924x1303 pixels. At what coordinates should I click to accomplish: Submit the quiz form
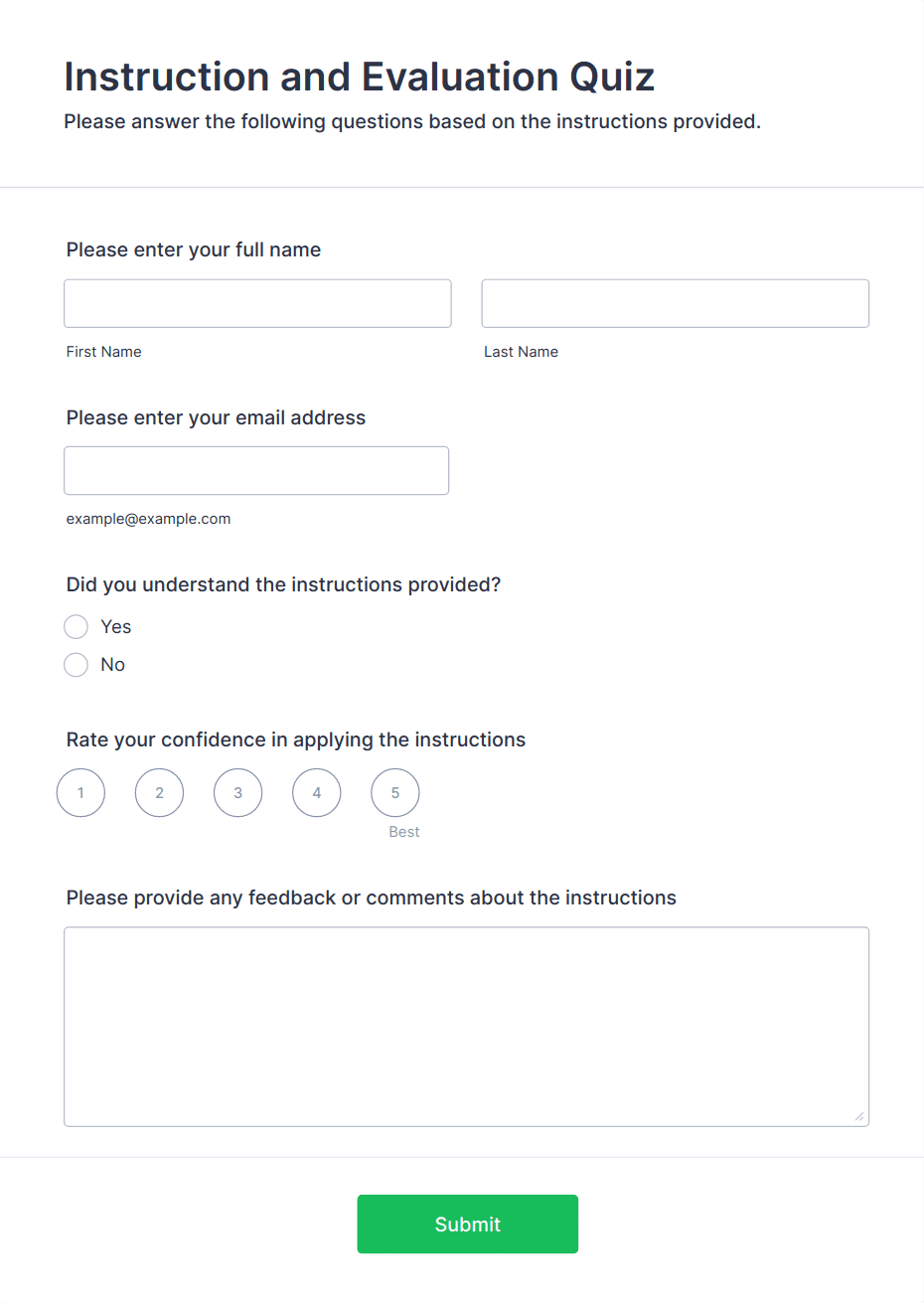[x=468, y=1224]
